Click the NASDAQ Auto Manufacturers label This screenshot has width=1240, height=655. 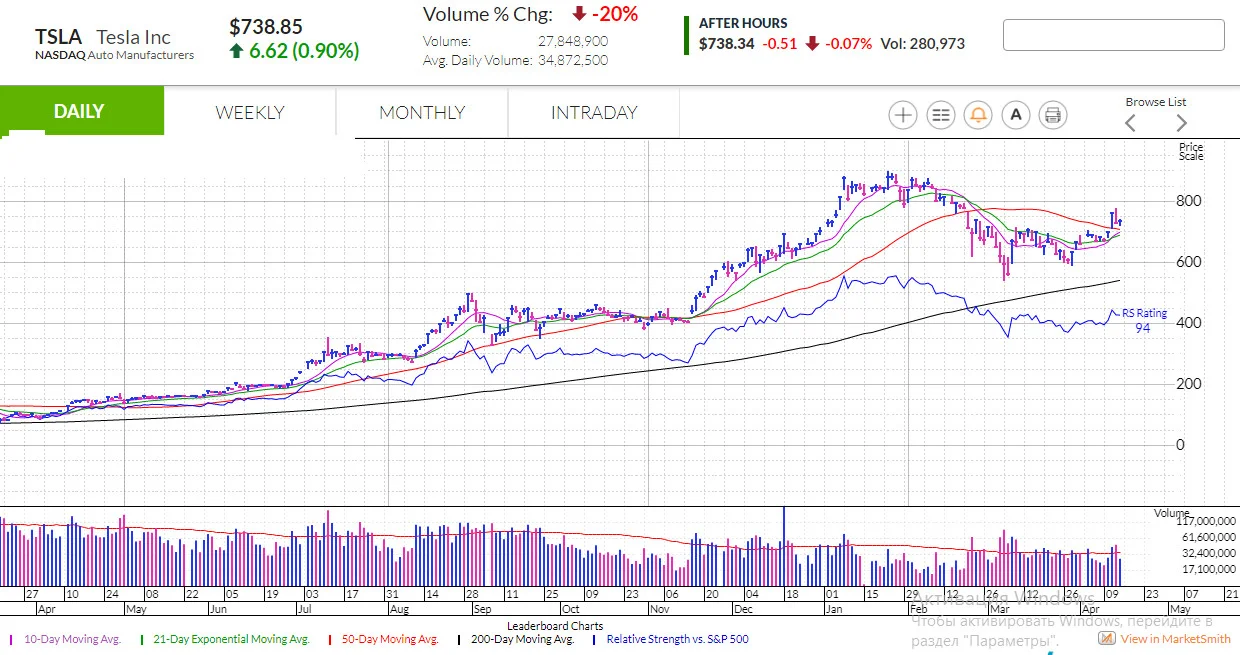(115, 55)
